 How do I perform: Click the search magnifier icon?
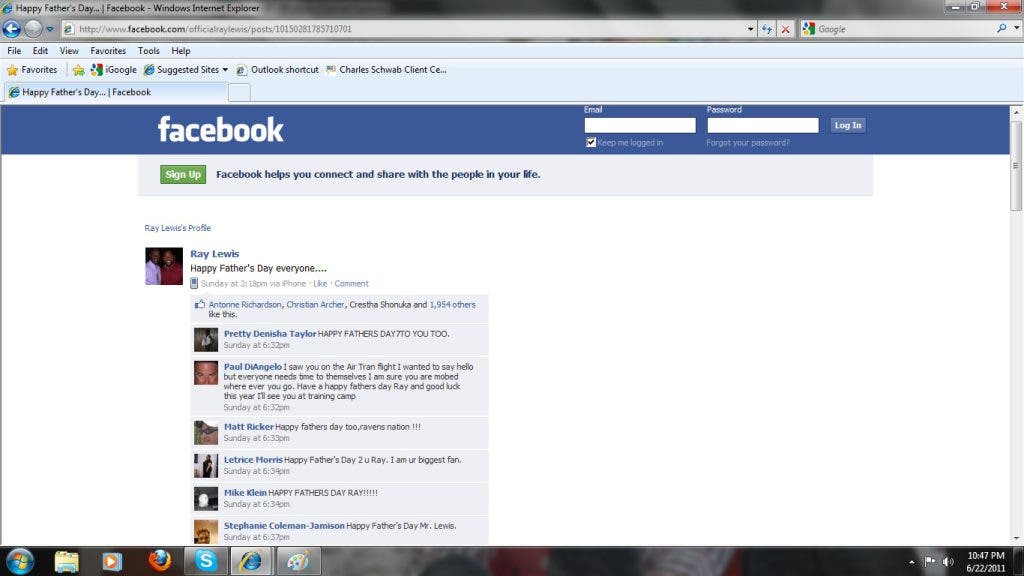(1002, 29)
